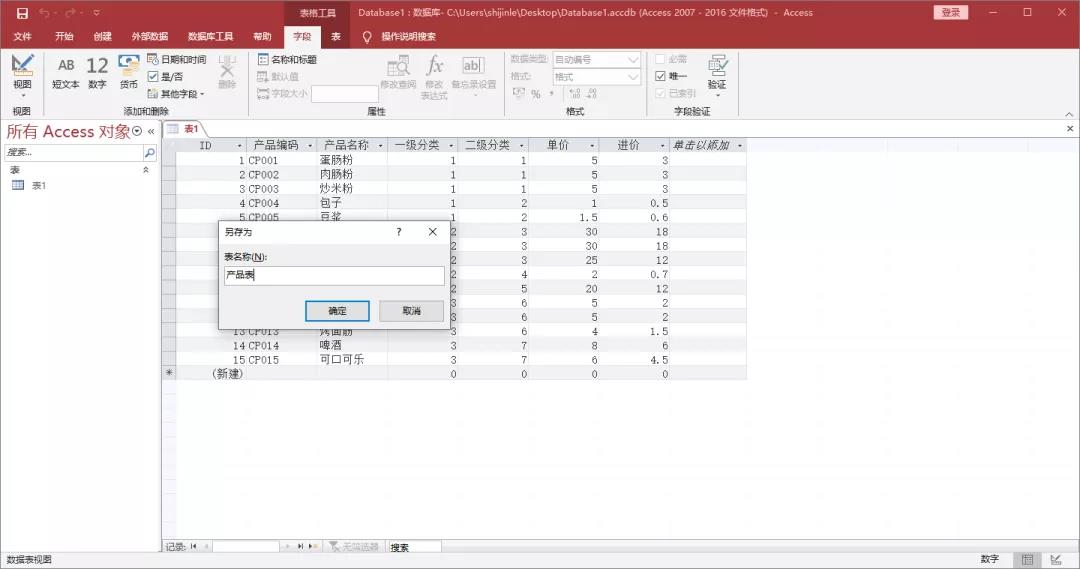
Task: Go to the first record in the navigator
Action: [x=194, y=546]
